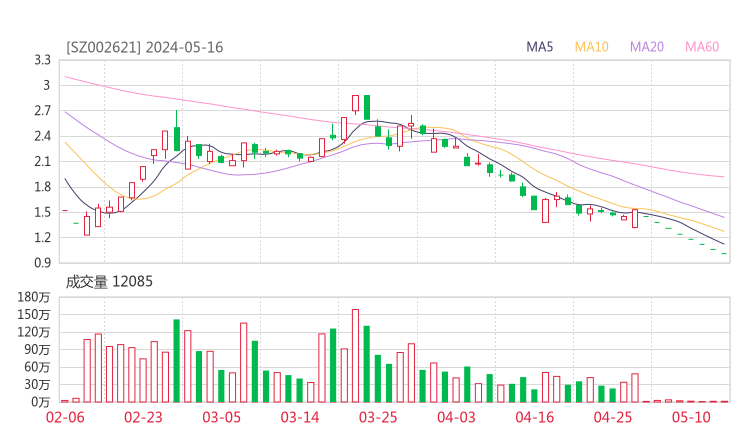Click the 1.5 price axis value

pos(42,212)
